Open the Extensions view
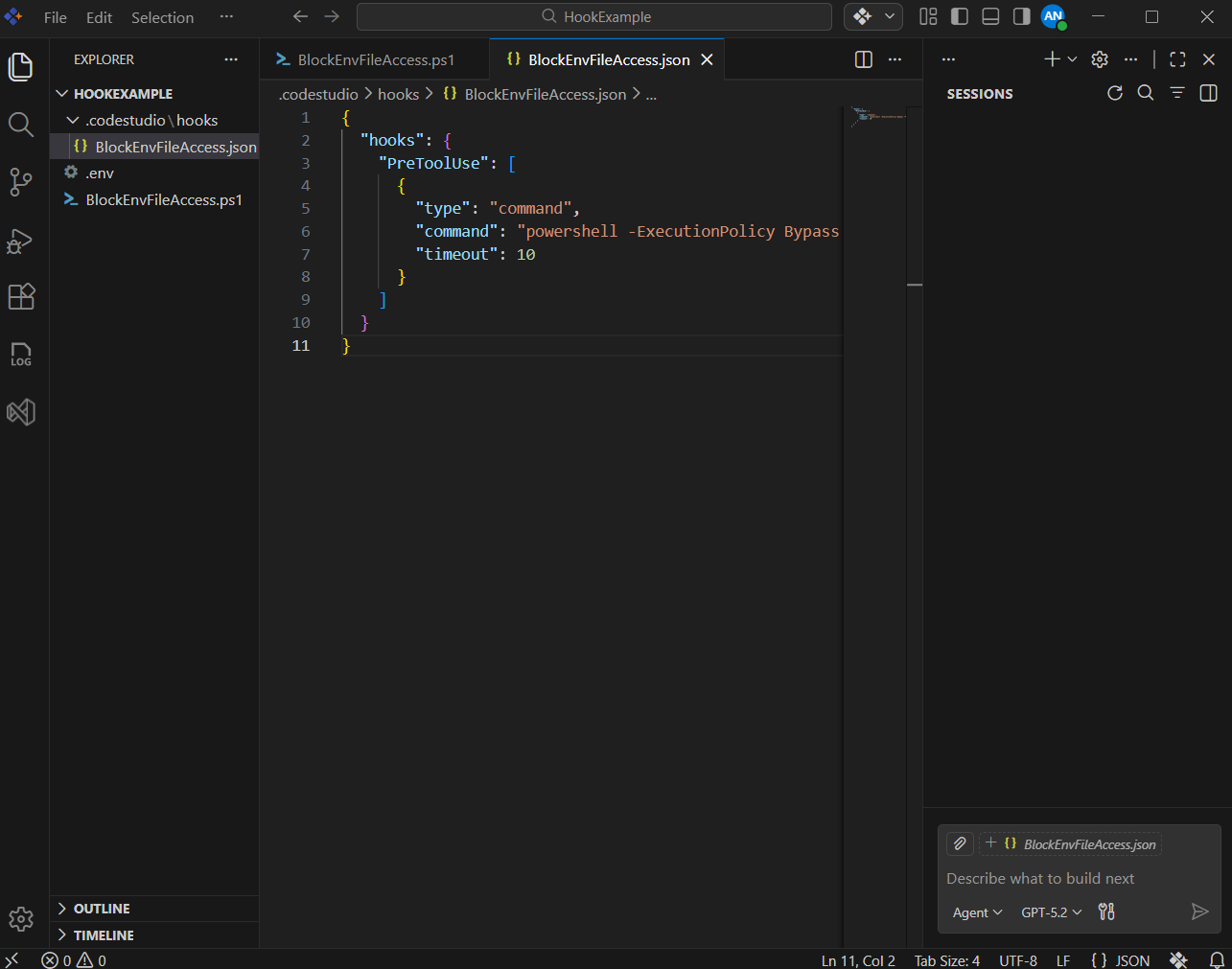The height and width of the screenshot is (969, 1232). click(21, 297)
